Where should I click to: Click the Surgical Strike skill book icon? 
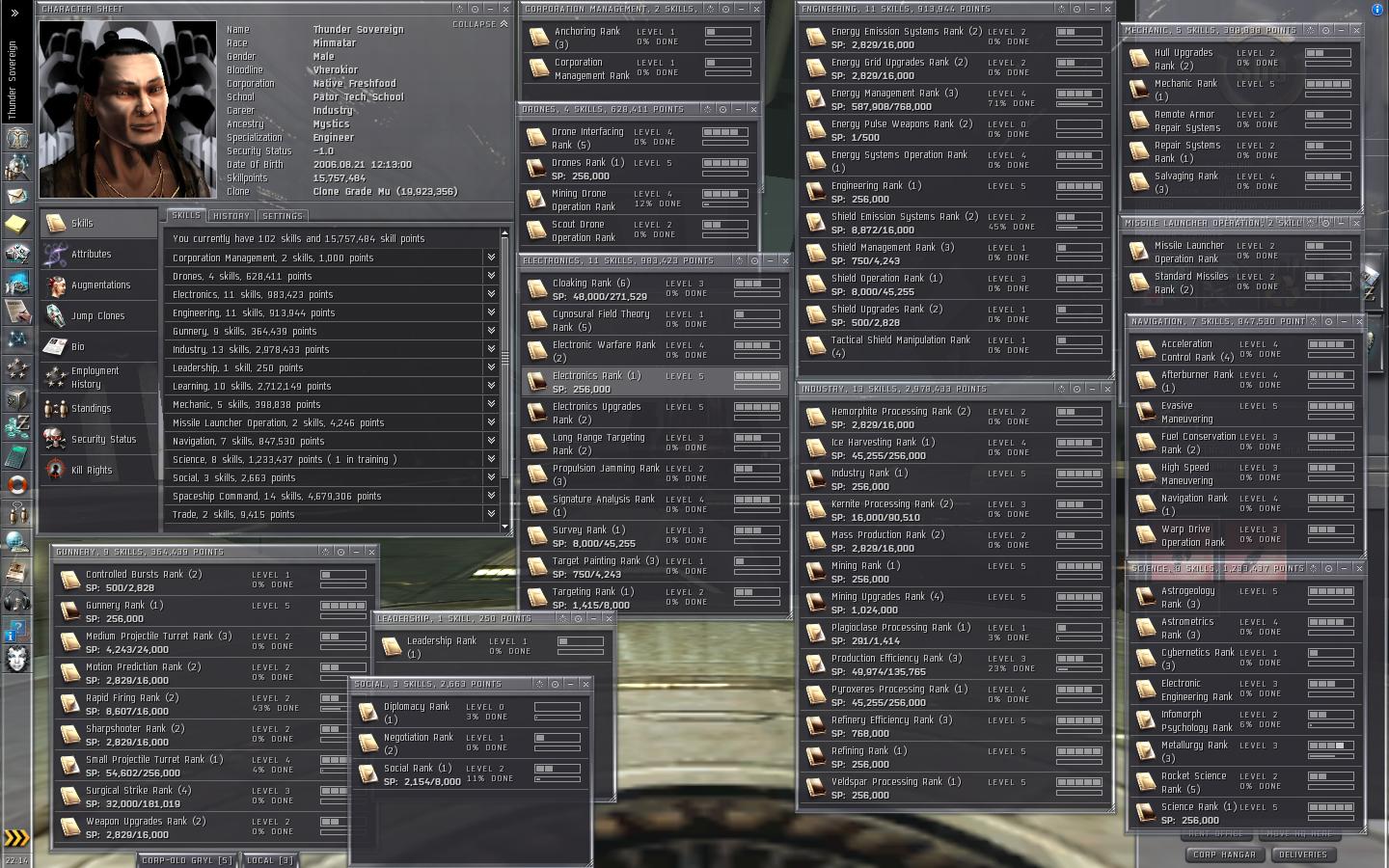click(70, 797)
